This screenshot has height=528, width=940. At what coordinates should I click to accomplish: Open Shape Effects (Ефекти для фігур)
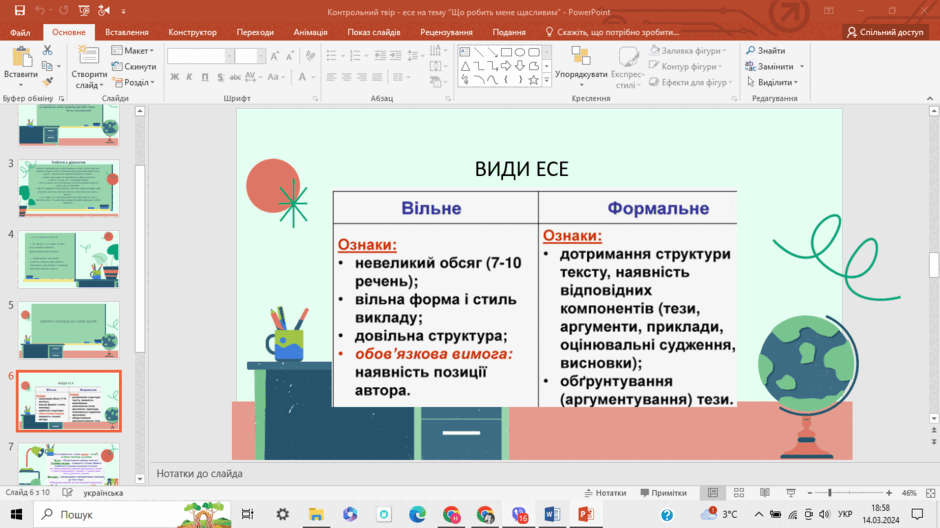coord(691,82)
